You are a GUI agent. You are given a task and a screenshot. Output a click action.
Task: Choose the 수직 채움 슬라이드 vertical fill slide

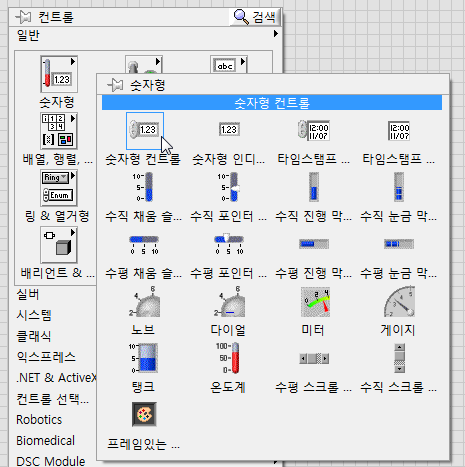143,187
